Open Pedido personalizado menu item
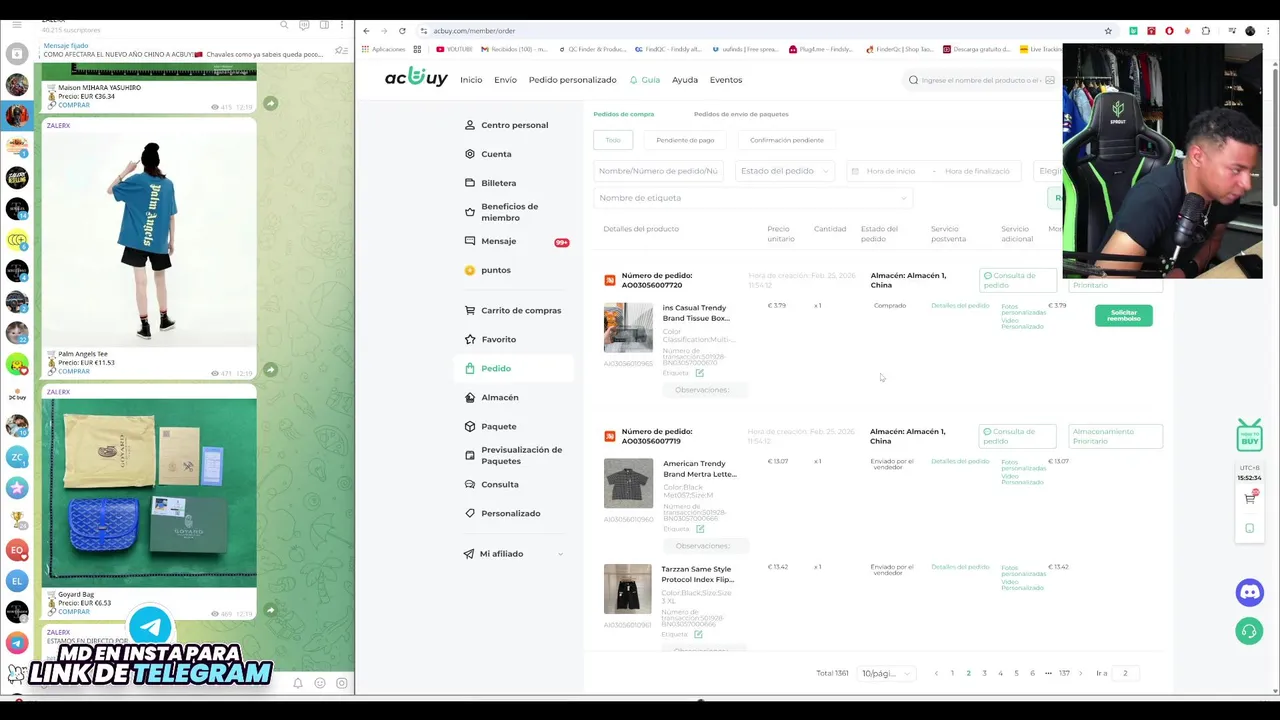1280x720 pixels. (x=572, y=80)
